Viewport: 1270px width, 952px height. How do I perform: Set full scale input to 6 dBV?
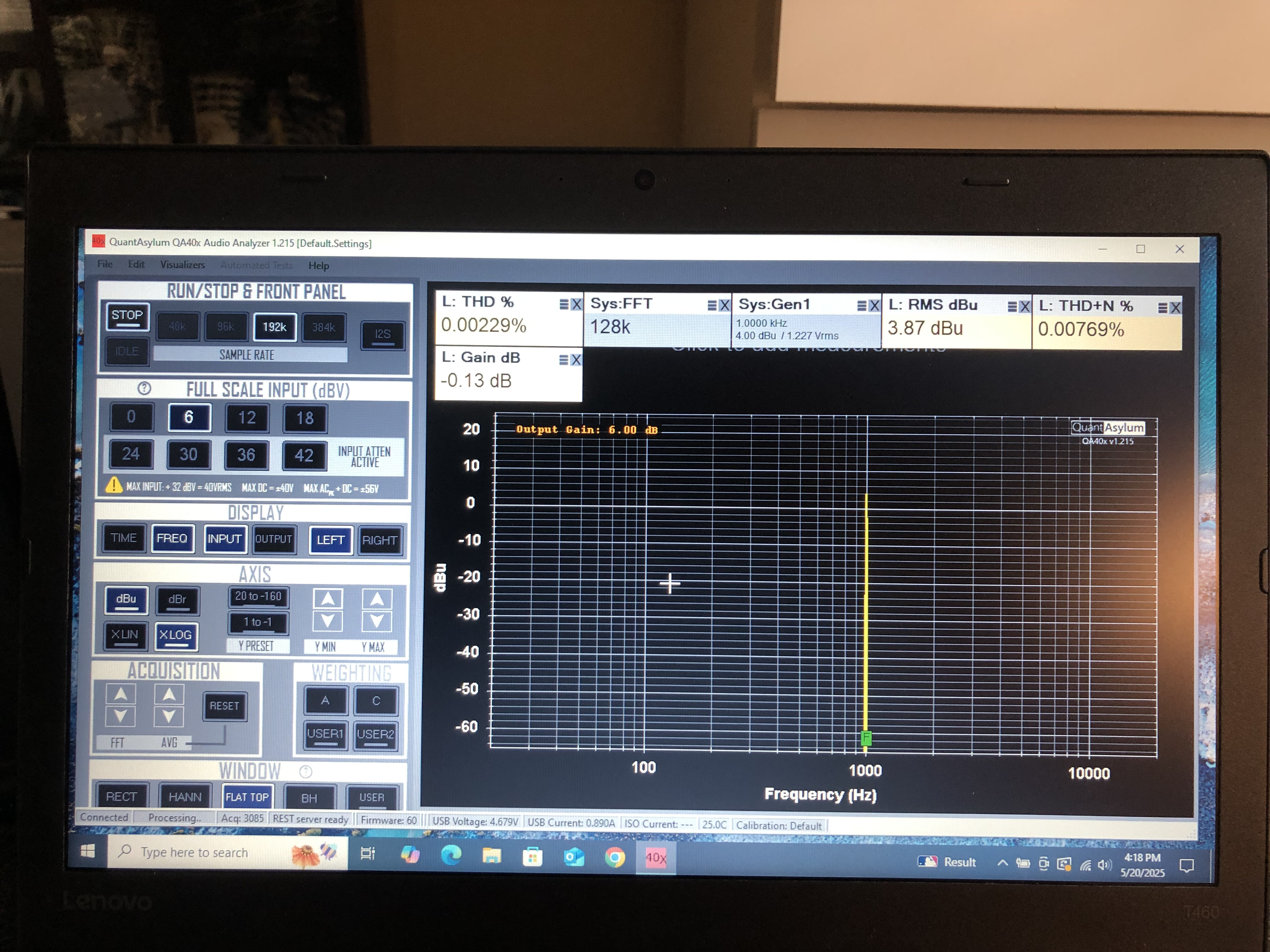pyautogui.click(x=189, y=417)
